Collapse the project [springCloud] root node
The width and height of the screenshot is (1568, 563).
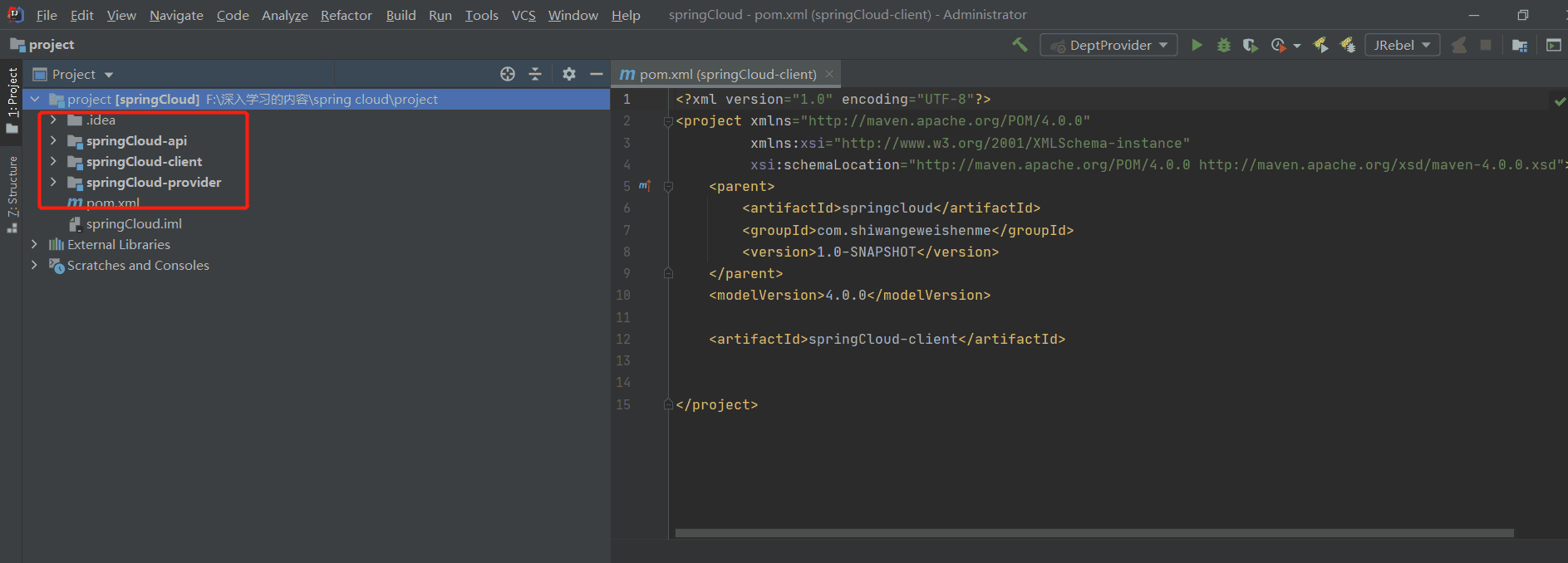(x=35, y=99)
